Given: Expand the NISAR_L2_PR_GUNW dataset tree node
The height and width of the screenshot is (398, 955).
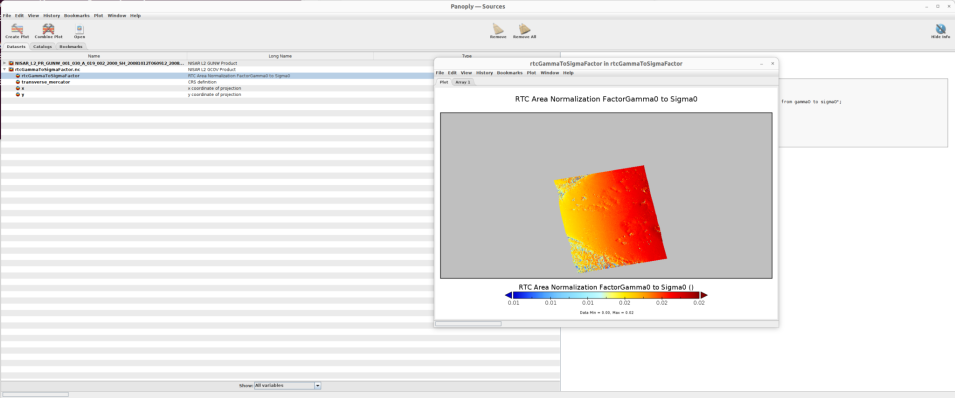Looking at the screenshot, I should pyautogui.click(x=5, y=63).
